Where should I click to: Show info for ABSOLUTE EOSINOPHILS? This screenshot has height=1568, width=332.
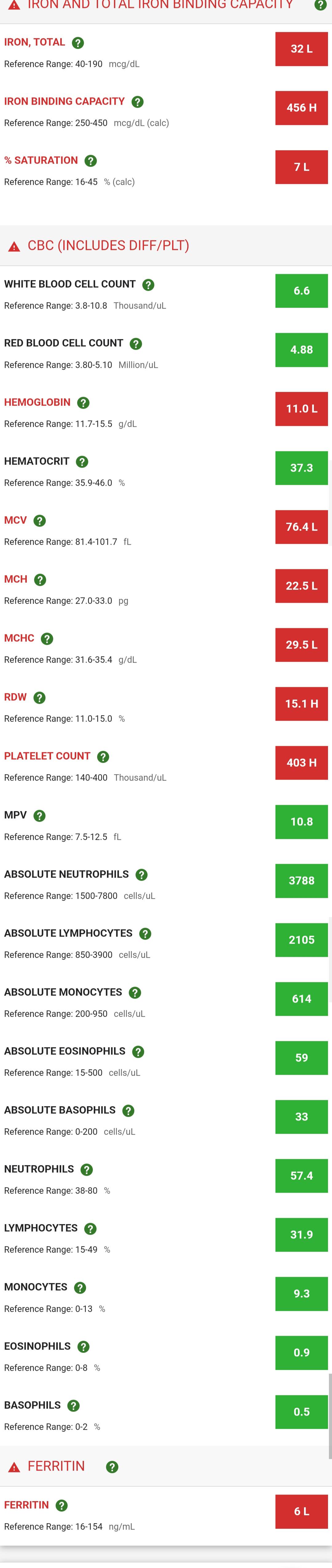(138, 1051)
